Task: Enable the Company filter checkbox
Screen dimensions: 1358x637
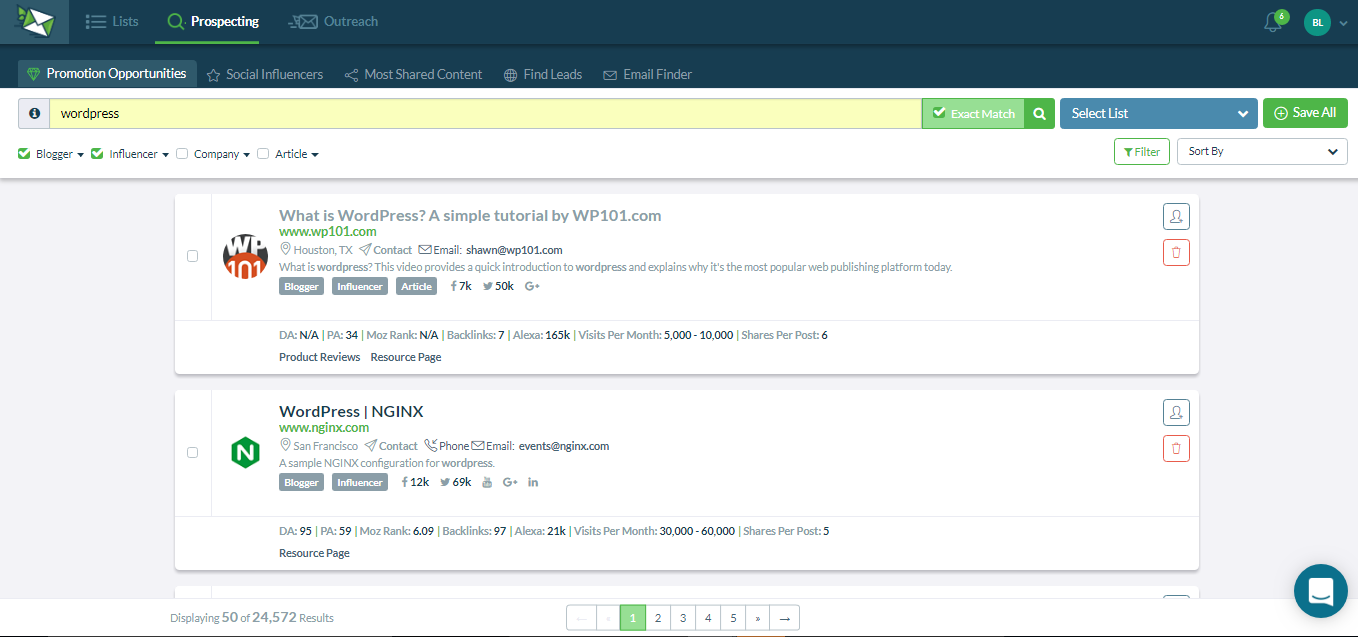Action: tap(182, 154)
